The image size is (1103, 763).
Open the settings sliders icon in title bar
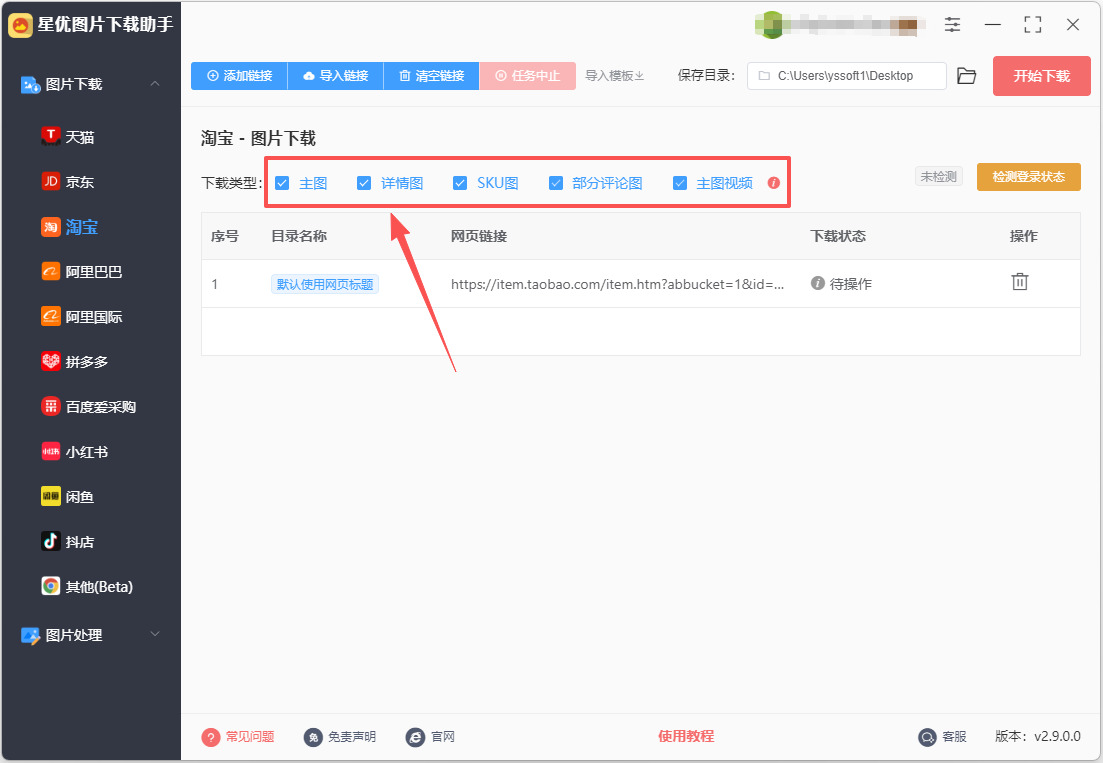click(952, 25)
